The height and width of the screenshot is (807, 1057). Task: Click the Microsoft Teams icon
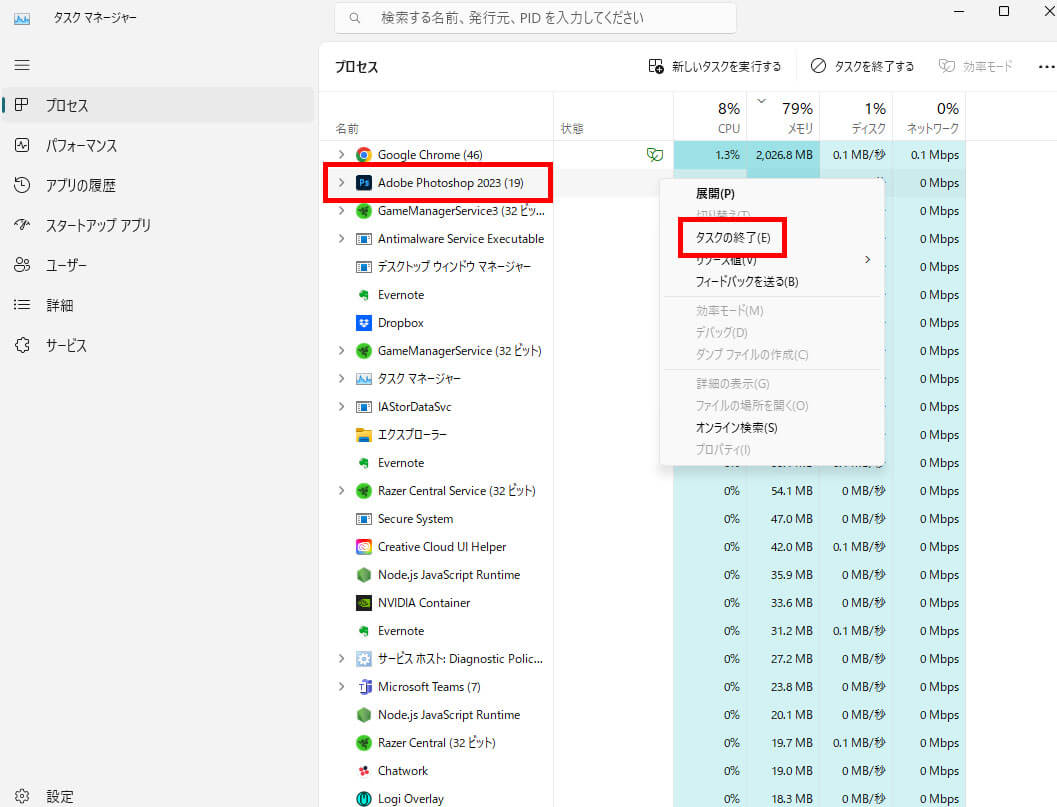click(363, 687)
